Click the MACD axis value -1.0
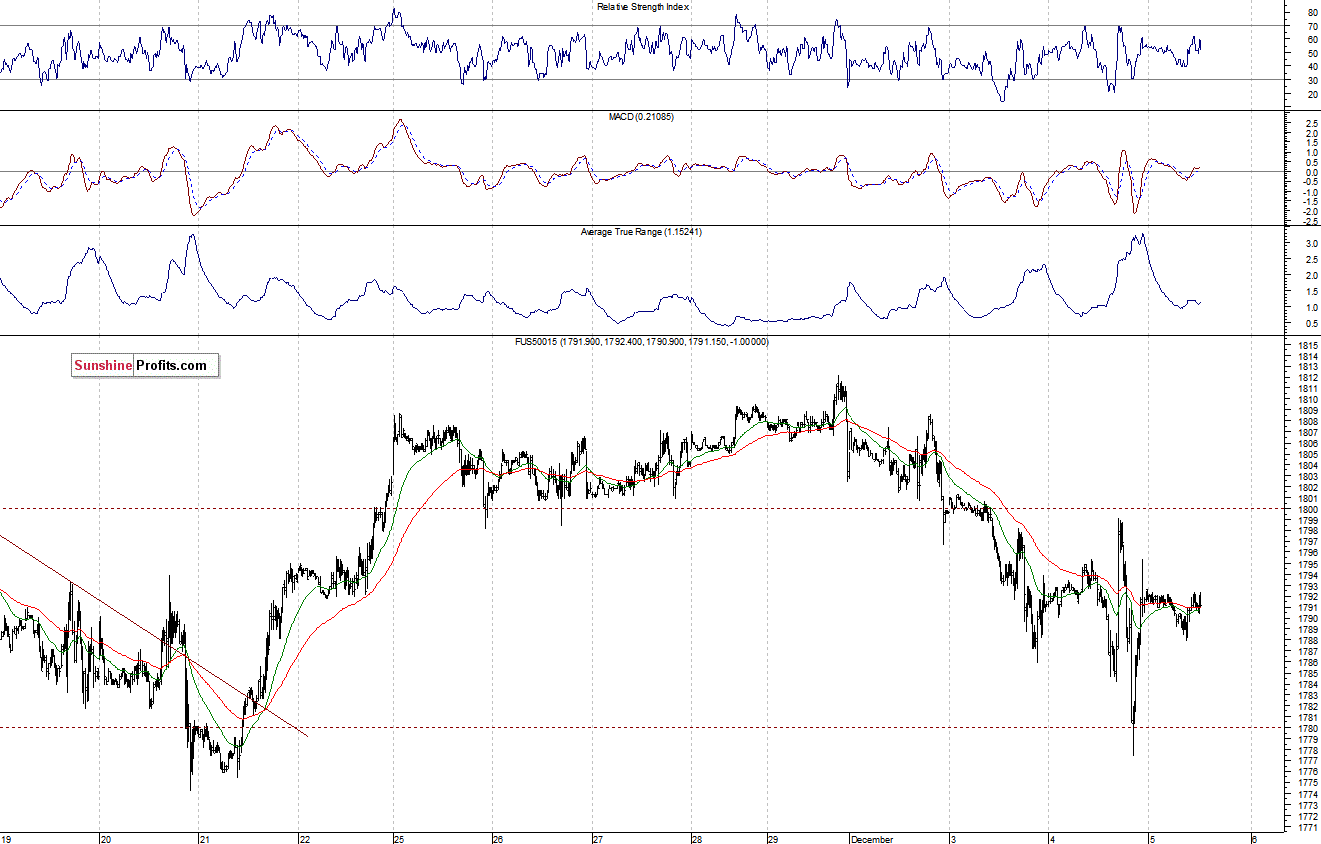Image resolution: width=1321 pixels, height=844 pixels. point(1309,192)
